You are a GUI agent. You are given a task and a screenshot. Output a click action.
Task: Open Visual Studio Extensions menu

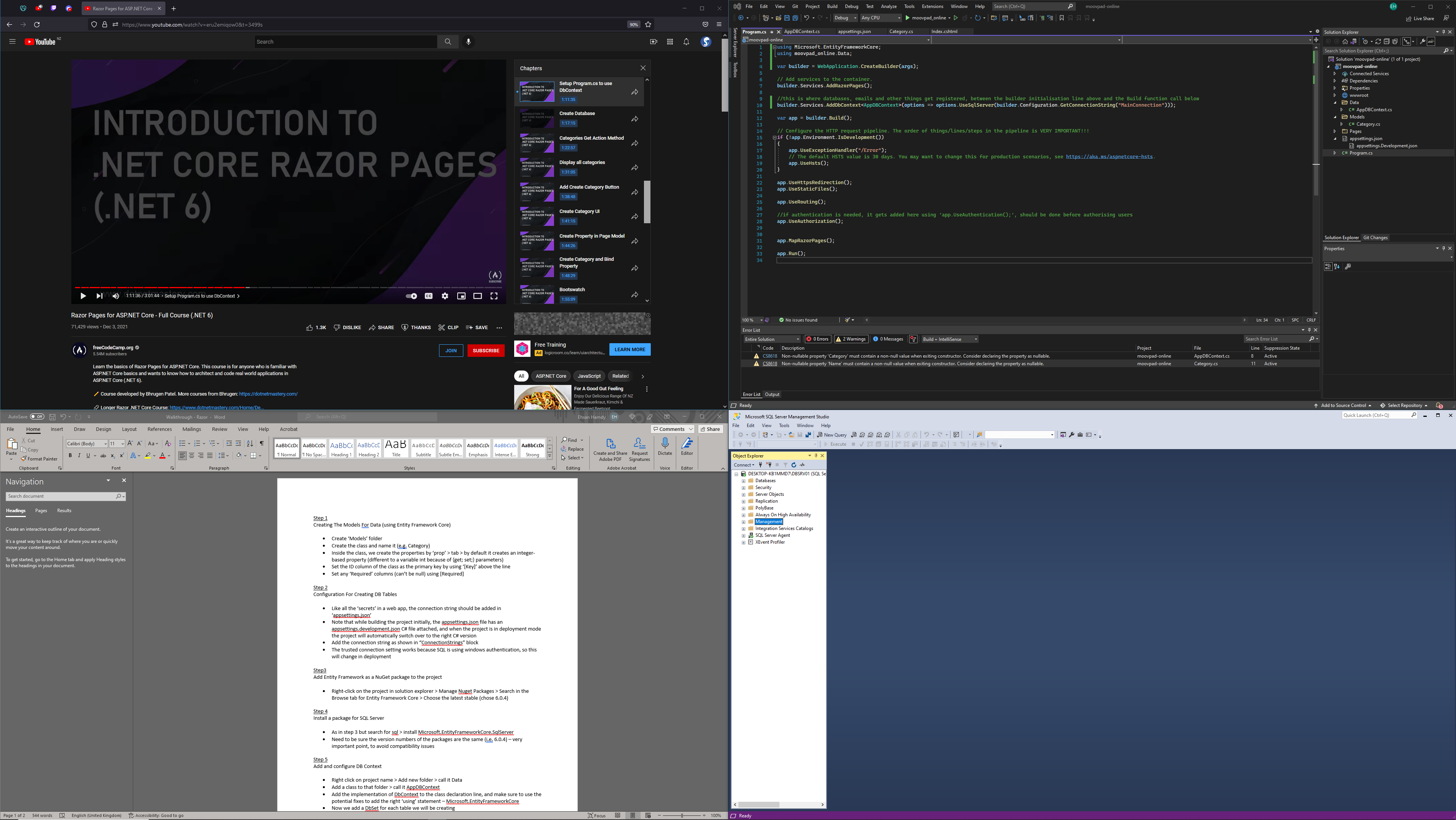point(932,6)
